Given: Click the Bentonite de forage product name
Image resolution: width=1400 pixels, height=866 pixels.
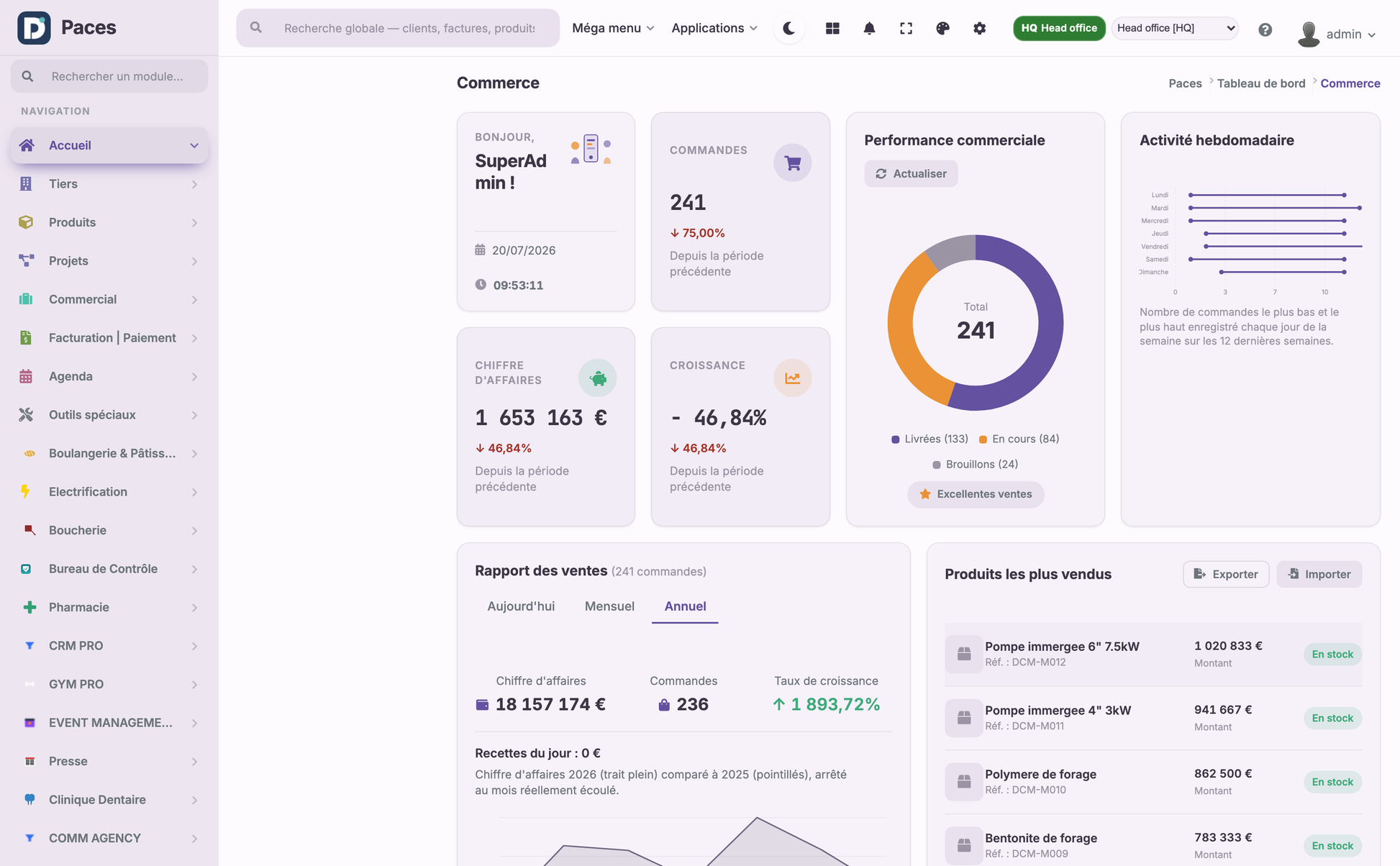Looking at the screenshot, I should point(1040,838).
